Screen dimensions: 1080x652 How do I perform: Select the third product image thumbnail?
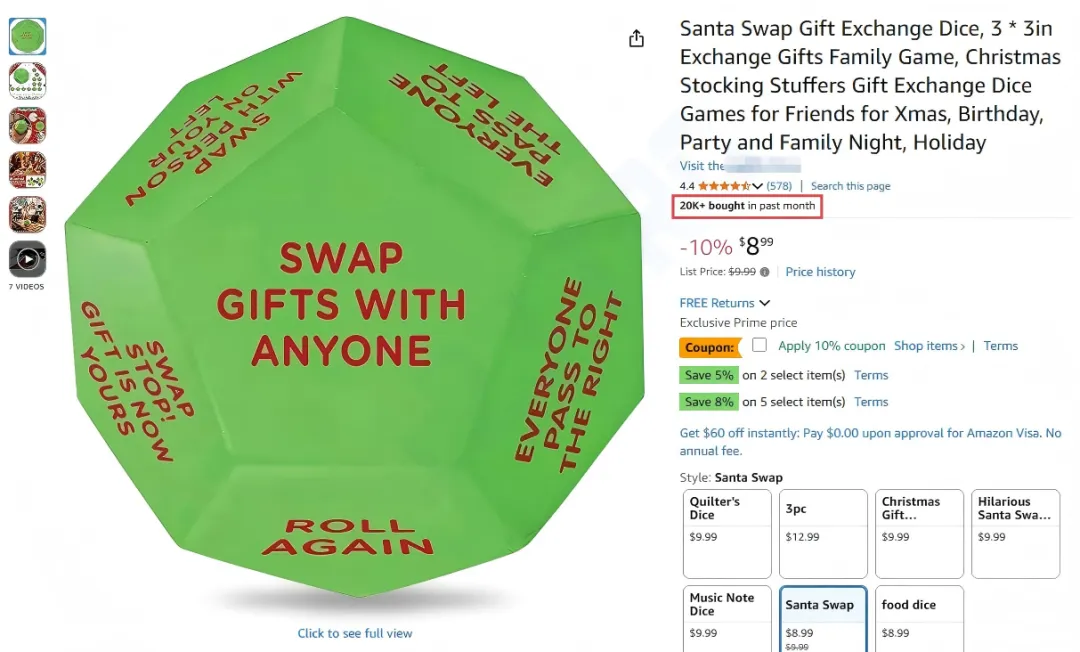coord(27,126)
